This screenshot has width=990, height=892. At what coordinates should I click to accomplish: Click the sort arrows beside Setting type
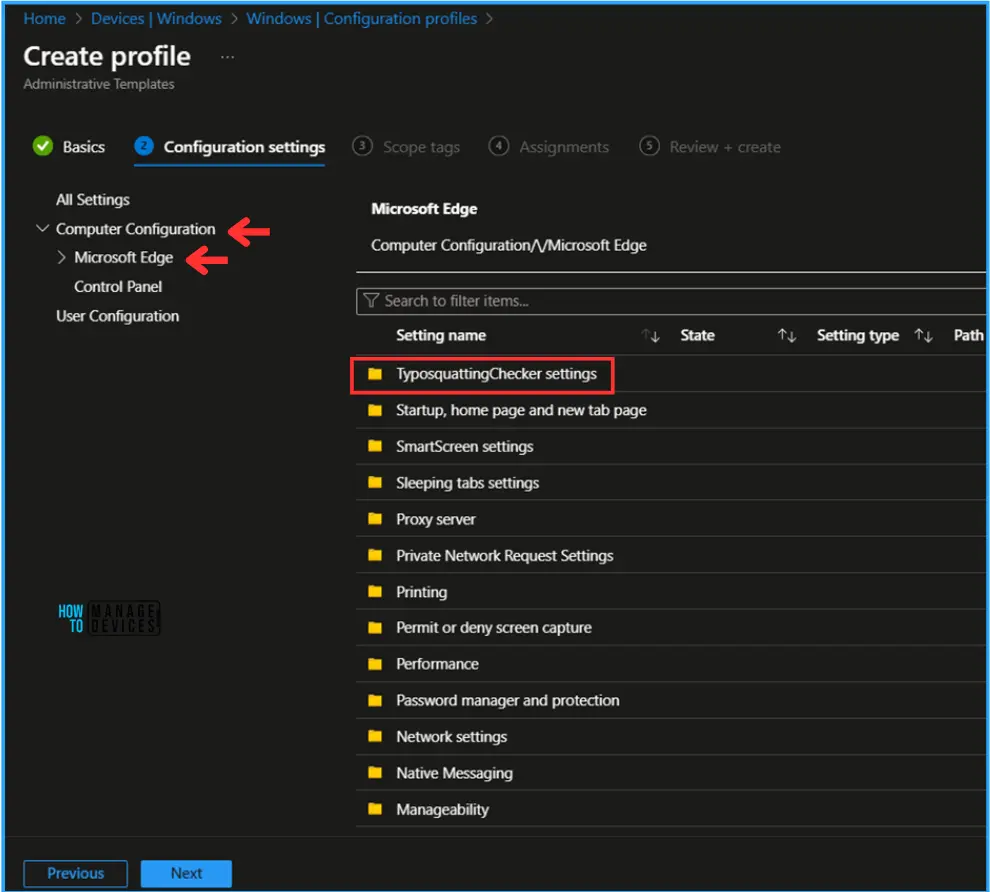pyautogui.click(x=923, y=336)
